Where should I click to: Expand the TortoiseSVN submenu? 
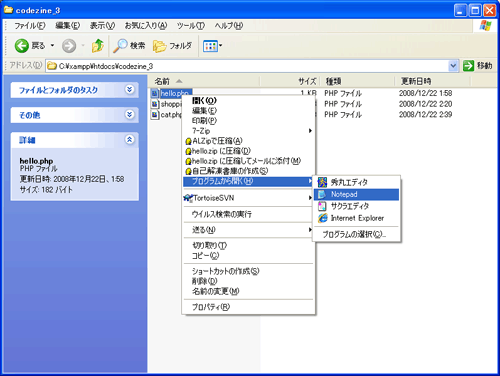click(249, 198)
